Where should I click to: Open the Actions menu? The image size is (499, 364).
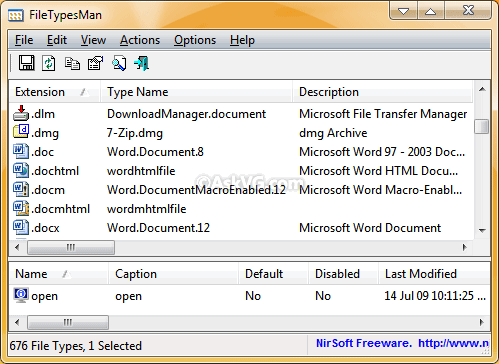pos(140,40)
